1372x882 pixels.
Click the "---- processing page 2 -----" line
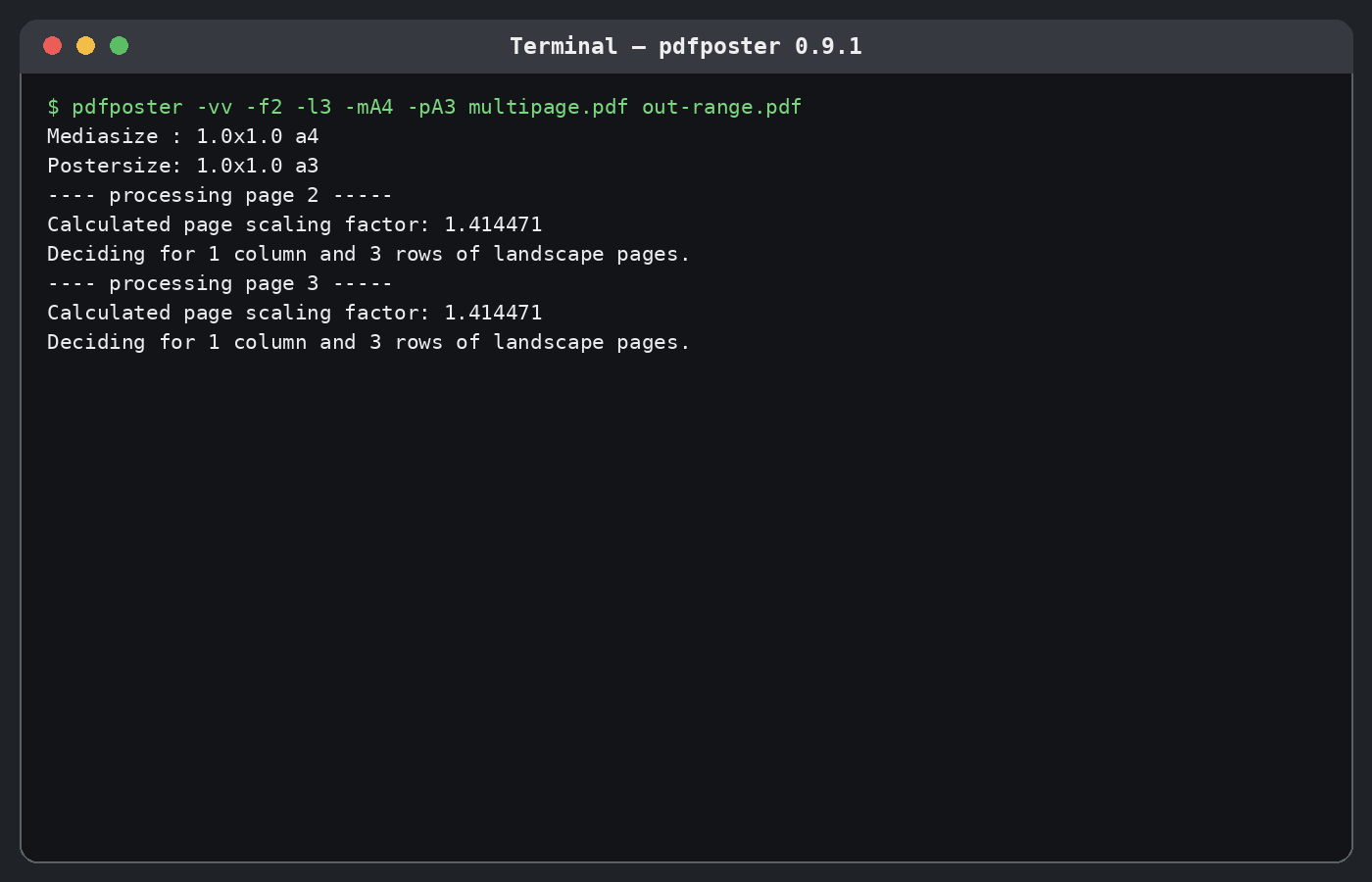(220, 195)
